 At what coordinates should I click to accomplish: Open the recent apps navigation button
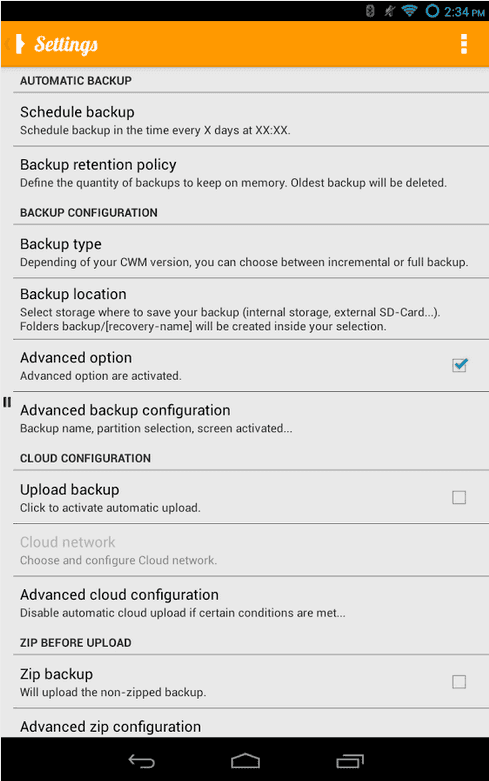click(x=350, y=761)
